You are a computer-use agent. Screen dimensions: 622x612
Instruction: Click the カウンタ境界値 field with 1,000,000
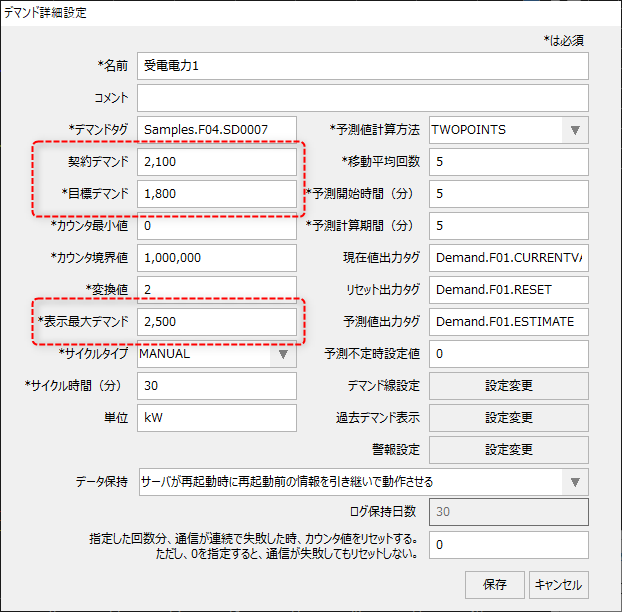[217, 258]
